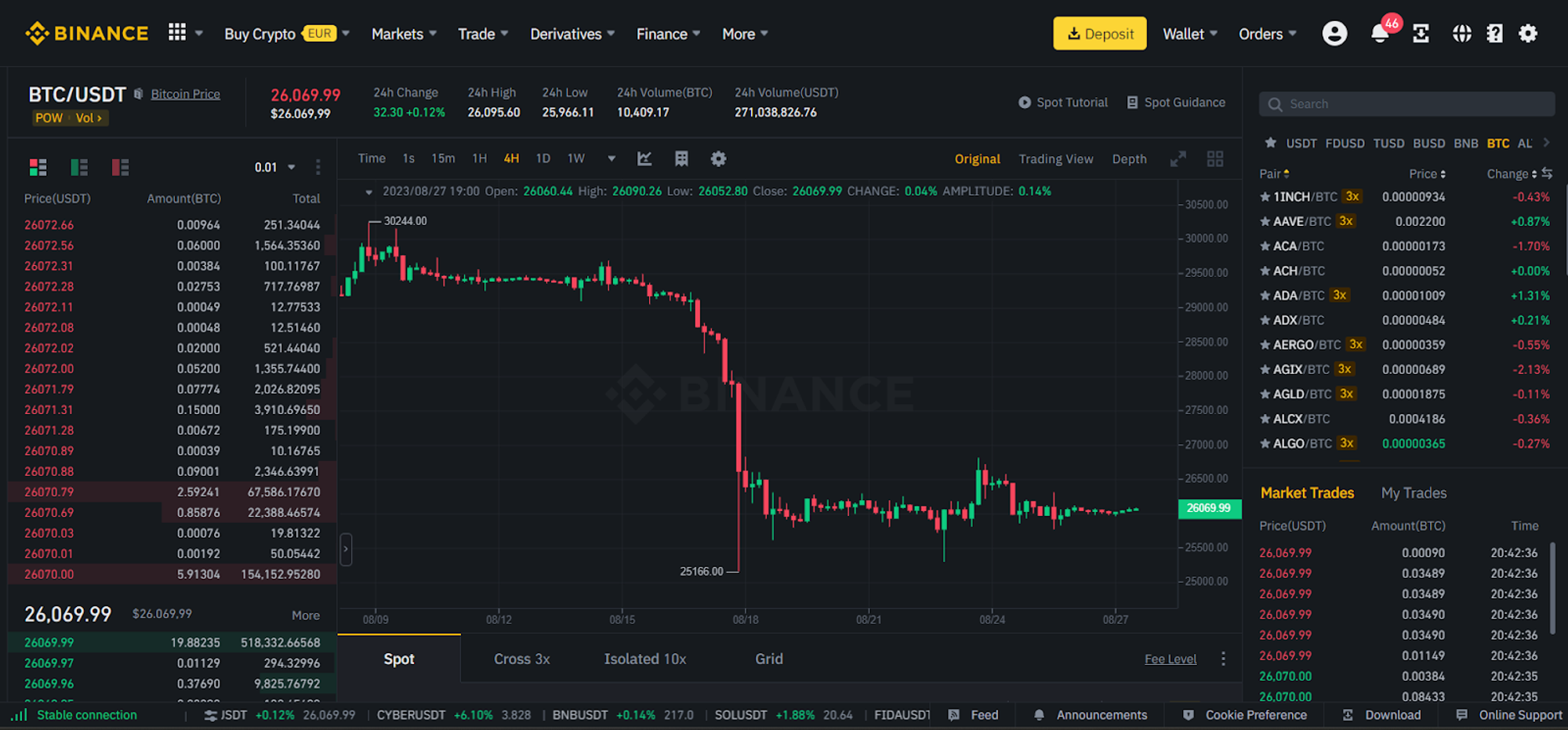The width and height of the screenshot is (1568, 730).
Task: Click the Binance logo
Action: [86, 33]
